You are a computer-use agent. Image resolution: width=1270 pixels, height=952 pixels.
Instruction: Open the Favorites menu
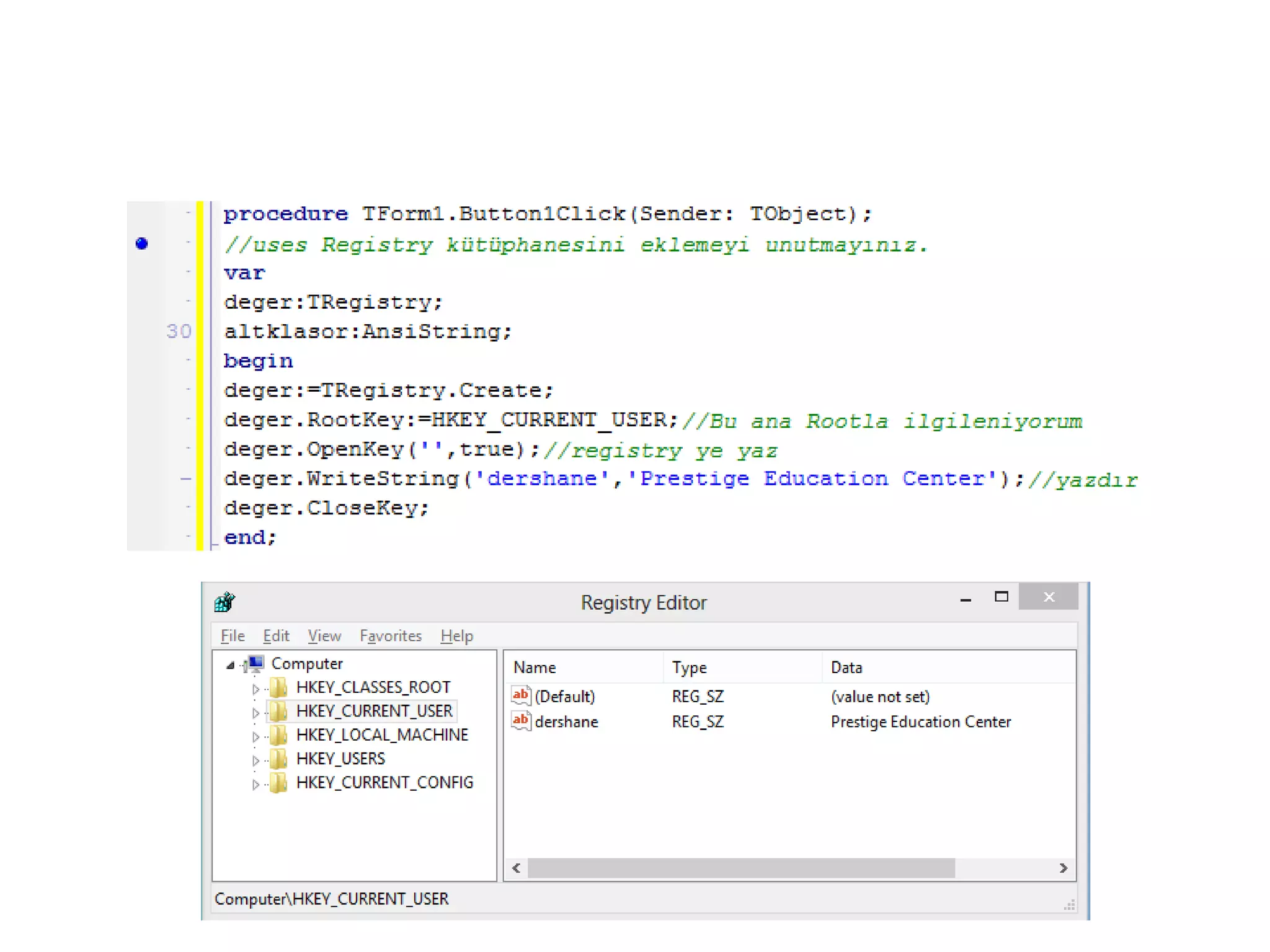[x=390, y=636]
